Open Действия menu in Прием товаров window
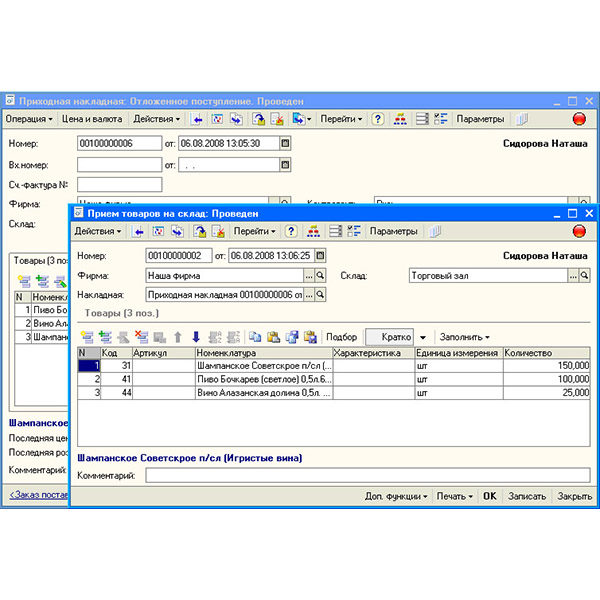This screenshot has width=600, height=600. pyautogui.click(x=98, y=231)
